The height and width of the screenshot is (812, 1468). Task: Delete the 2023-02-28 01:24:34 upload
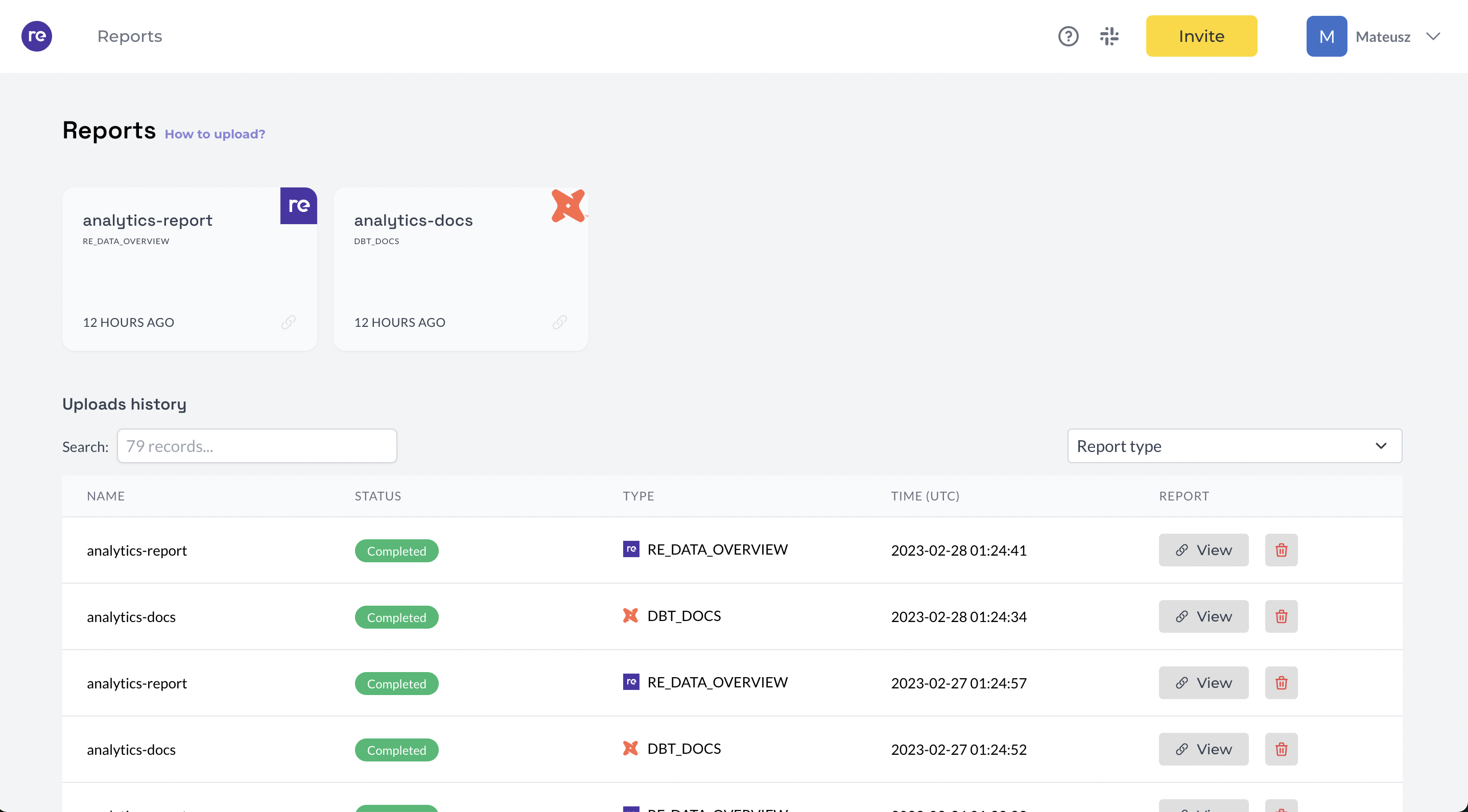[1281, 616]
